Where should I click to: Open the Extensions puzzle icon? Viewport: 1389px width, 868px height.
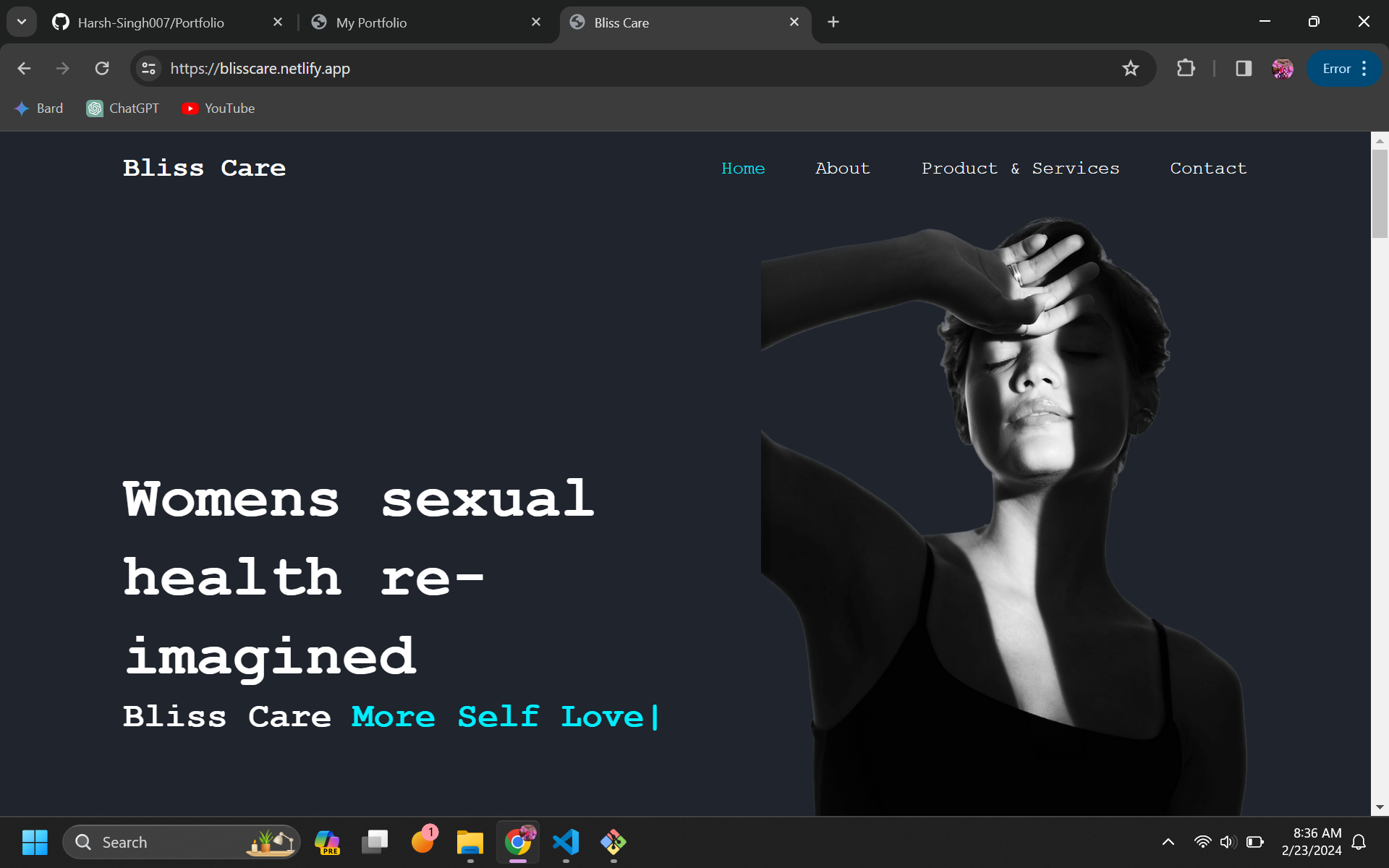tap(1186, 69)
